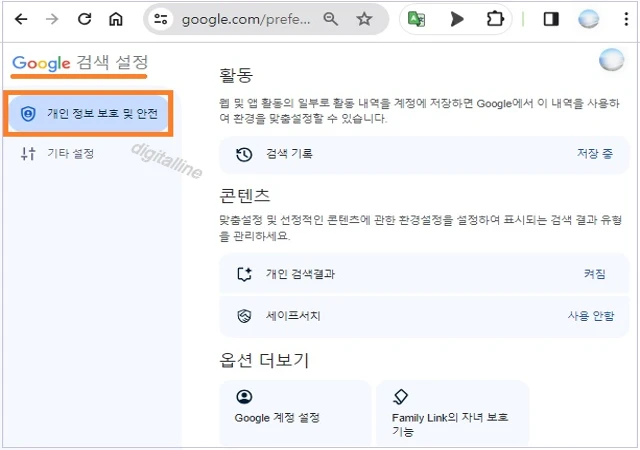Open the Google account avatar on page
Image resolution: width=640 pixels, height=450 pixels.
[x=611, y=60]
